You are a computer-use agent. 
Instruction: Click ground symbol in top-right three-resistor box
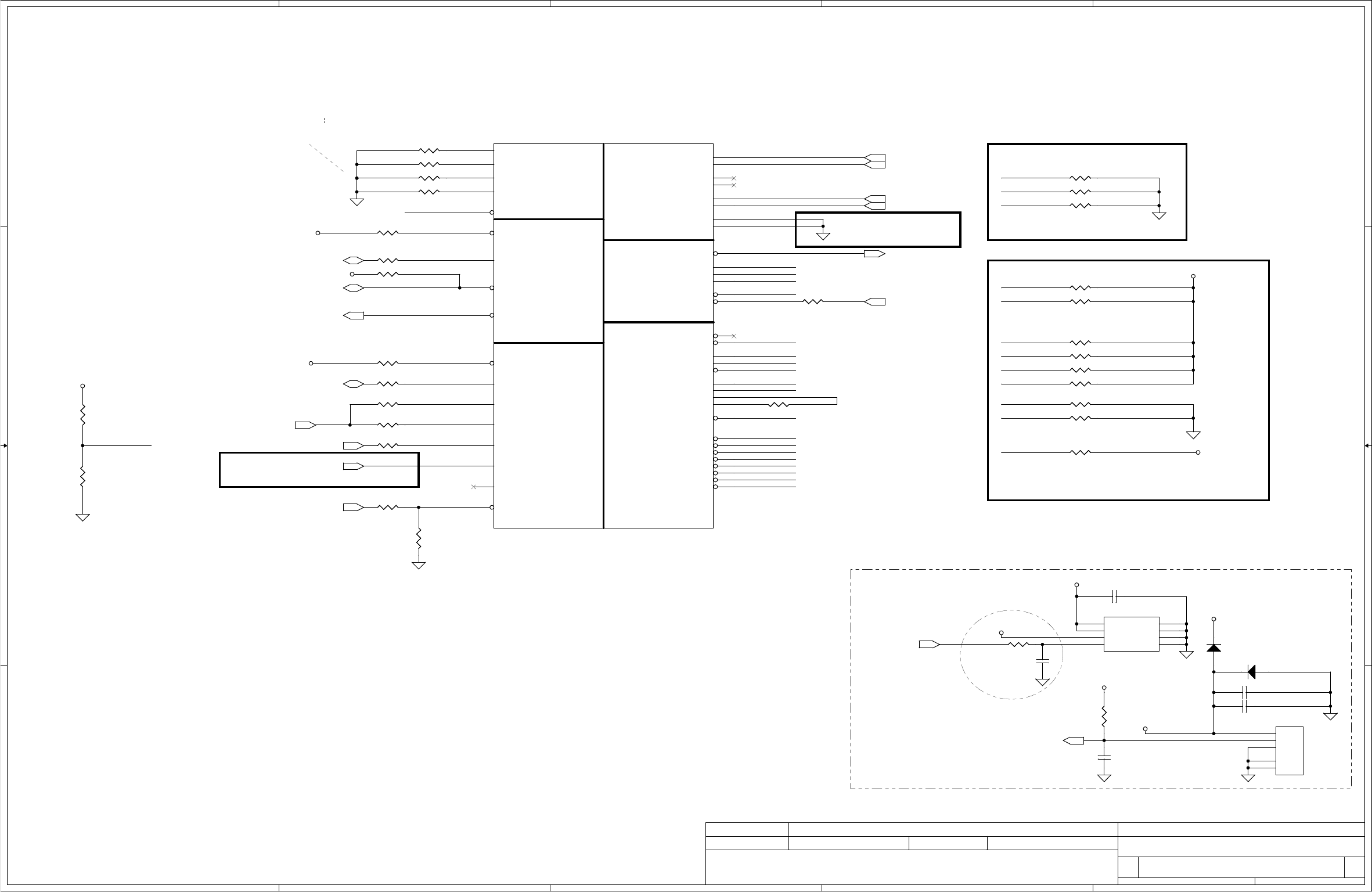coord(1159,216)
